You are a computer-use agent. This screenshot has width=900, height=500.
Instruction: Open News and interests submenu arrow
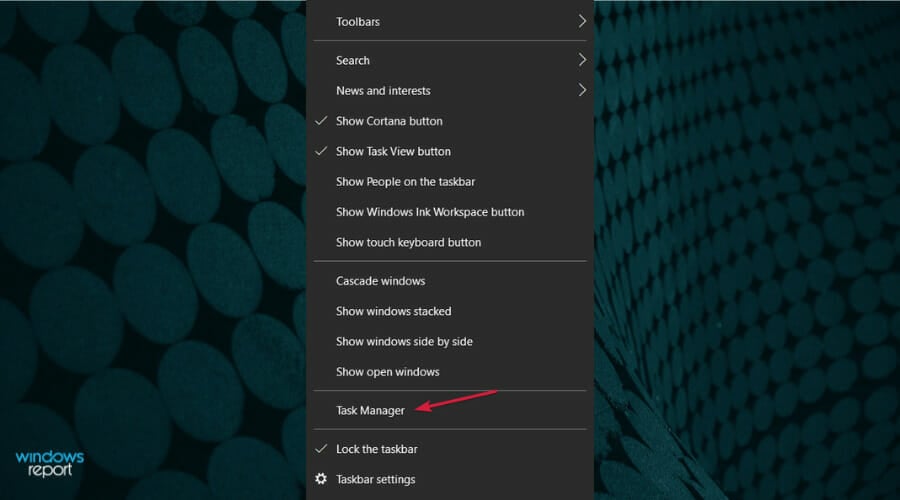point(582,90)
